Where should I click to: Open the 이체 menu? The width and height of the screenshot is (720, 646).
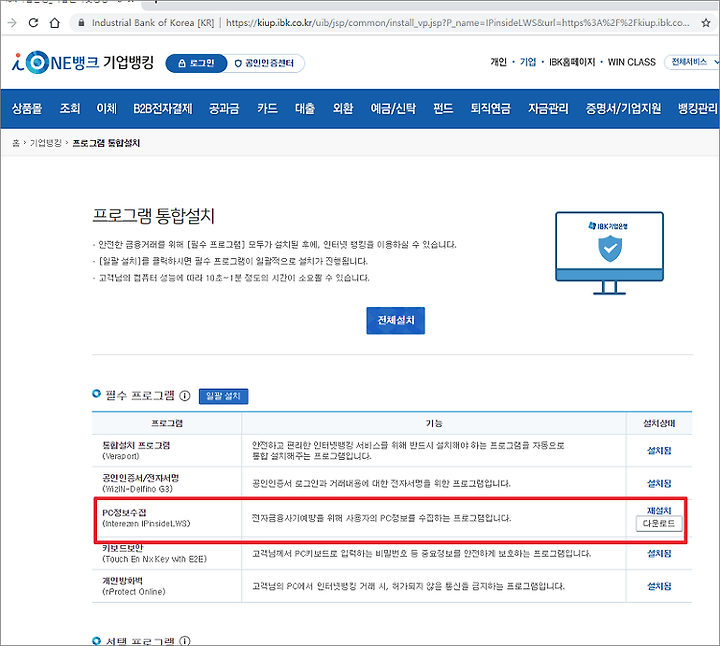pyautogui.click(x=107, y=109)
